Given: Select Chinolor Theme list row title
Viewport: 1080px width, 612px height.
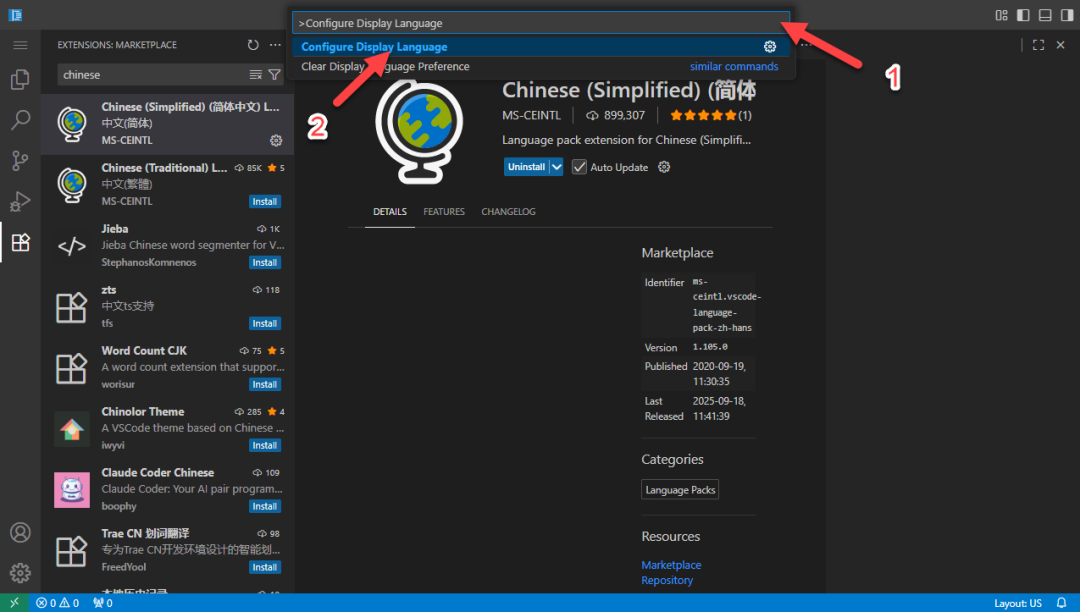Looking at the screenshot, I should pos(143,411).
